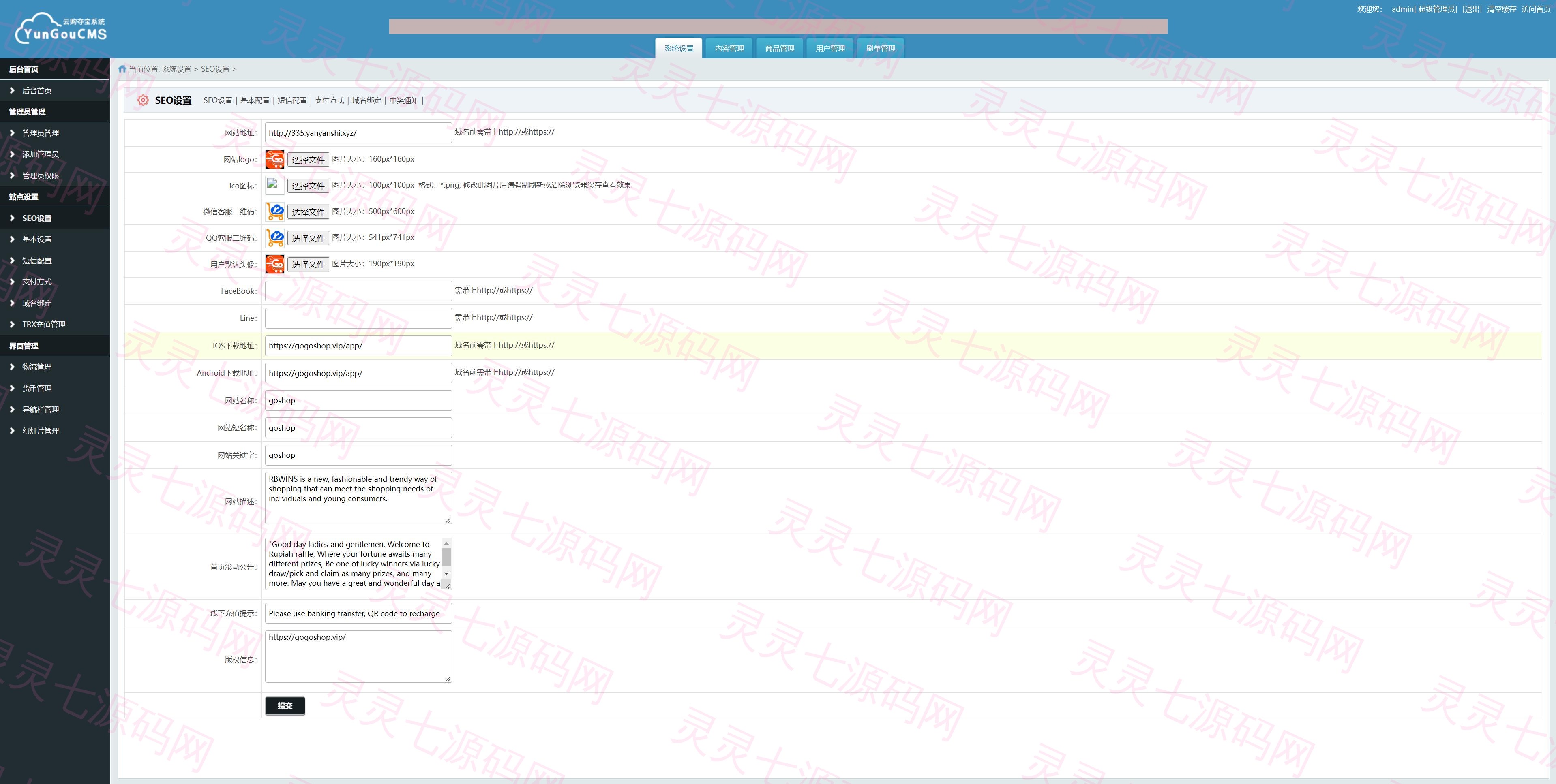The width and height of the screenshot is (1556, 784).
Task: Select the 系统设置 tab
Action: coord(679,48)
